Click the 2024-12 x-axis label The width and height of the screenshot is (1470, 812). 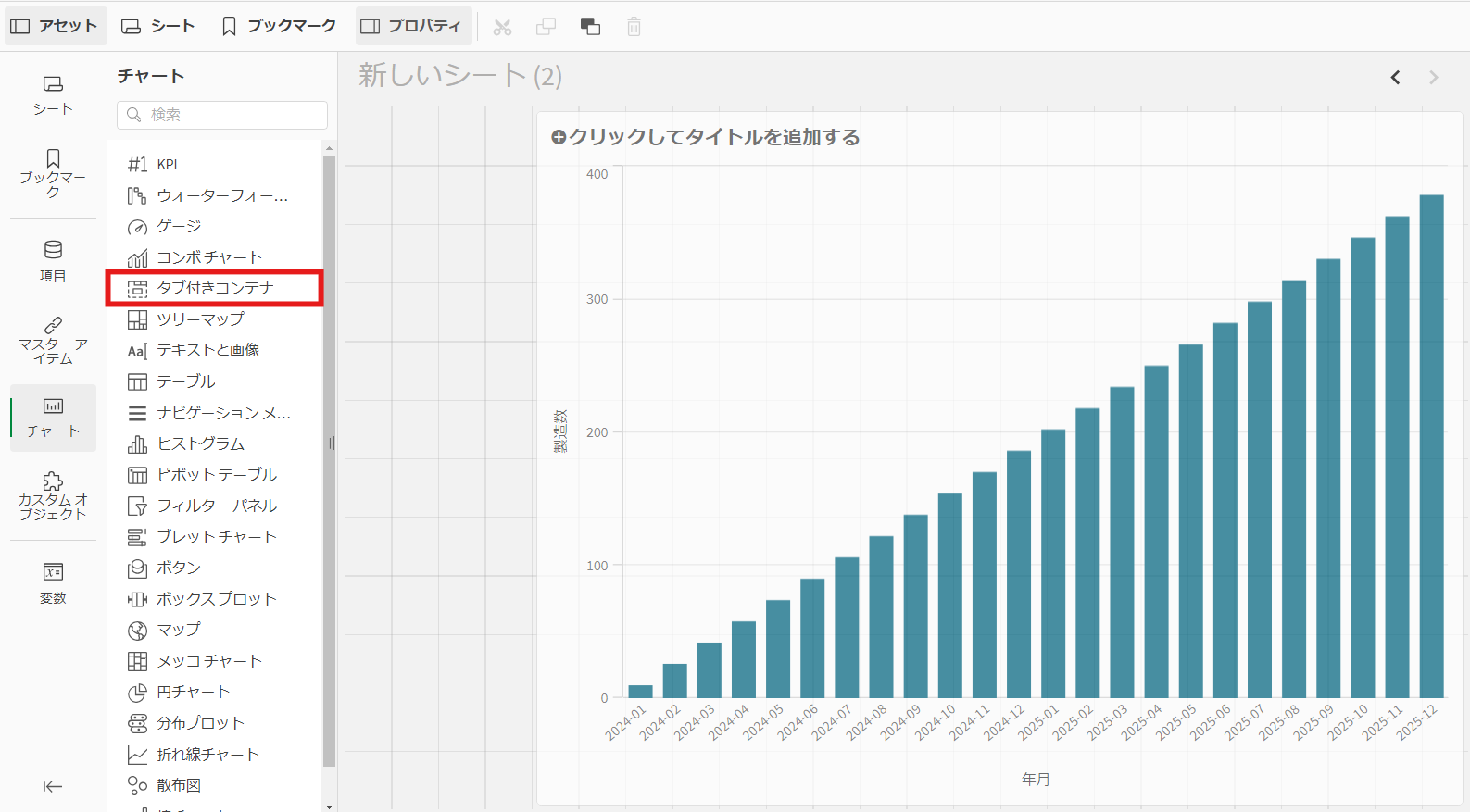pos(1004,722)
